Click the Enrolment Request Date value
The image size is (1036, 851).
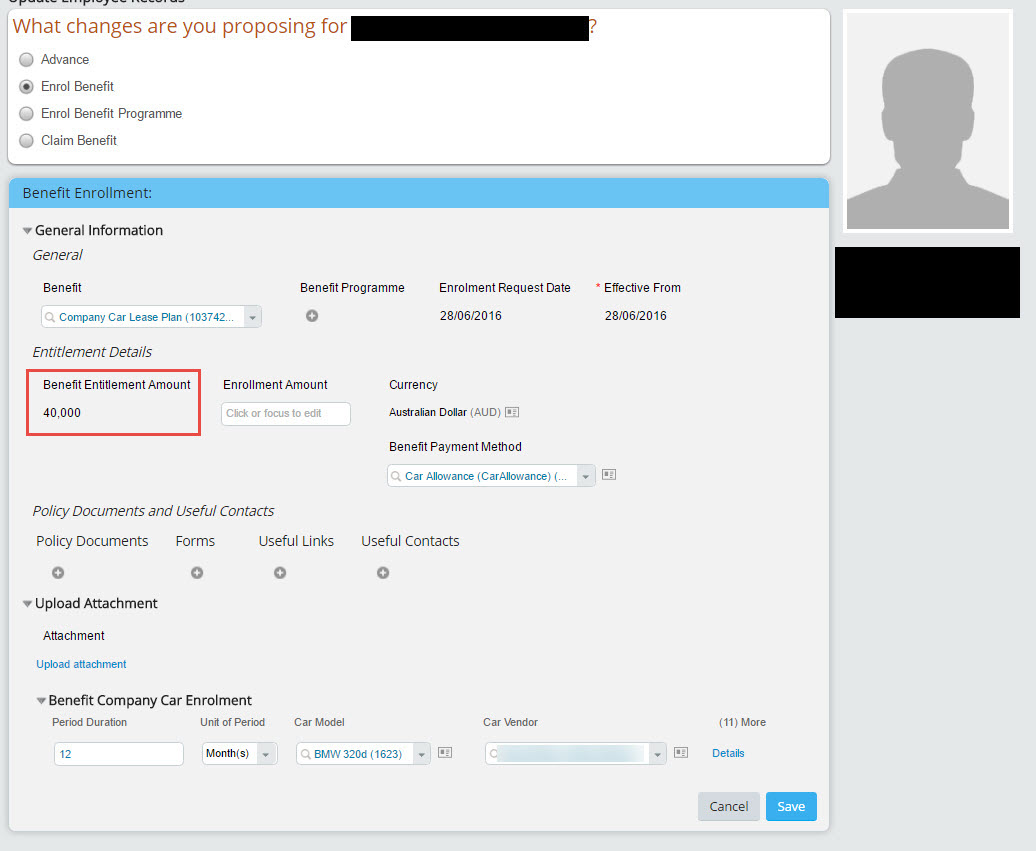tap(471, 316)
